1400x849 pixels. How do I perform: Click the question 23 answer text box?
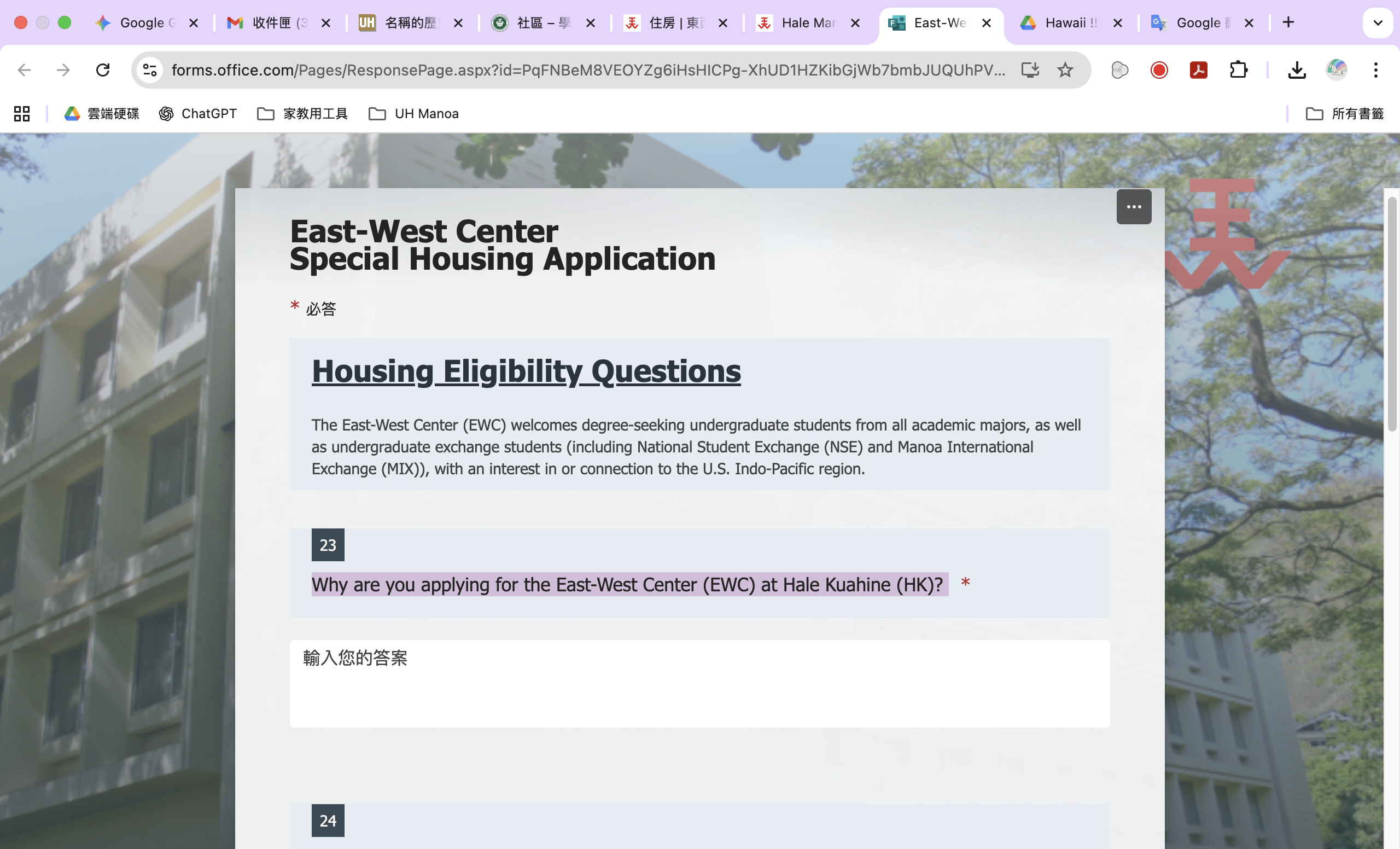point(699,684)
